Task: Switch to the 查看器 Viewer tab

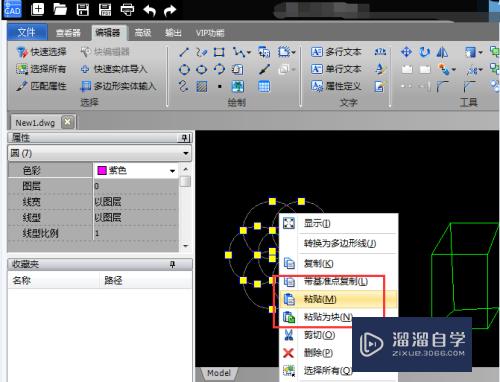Action: pos(68,33)
